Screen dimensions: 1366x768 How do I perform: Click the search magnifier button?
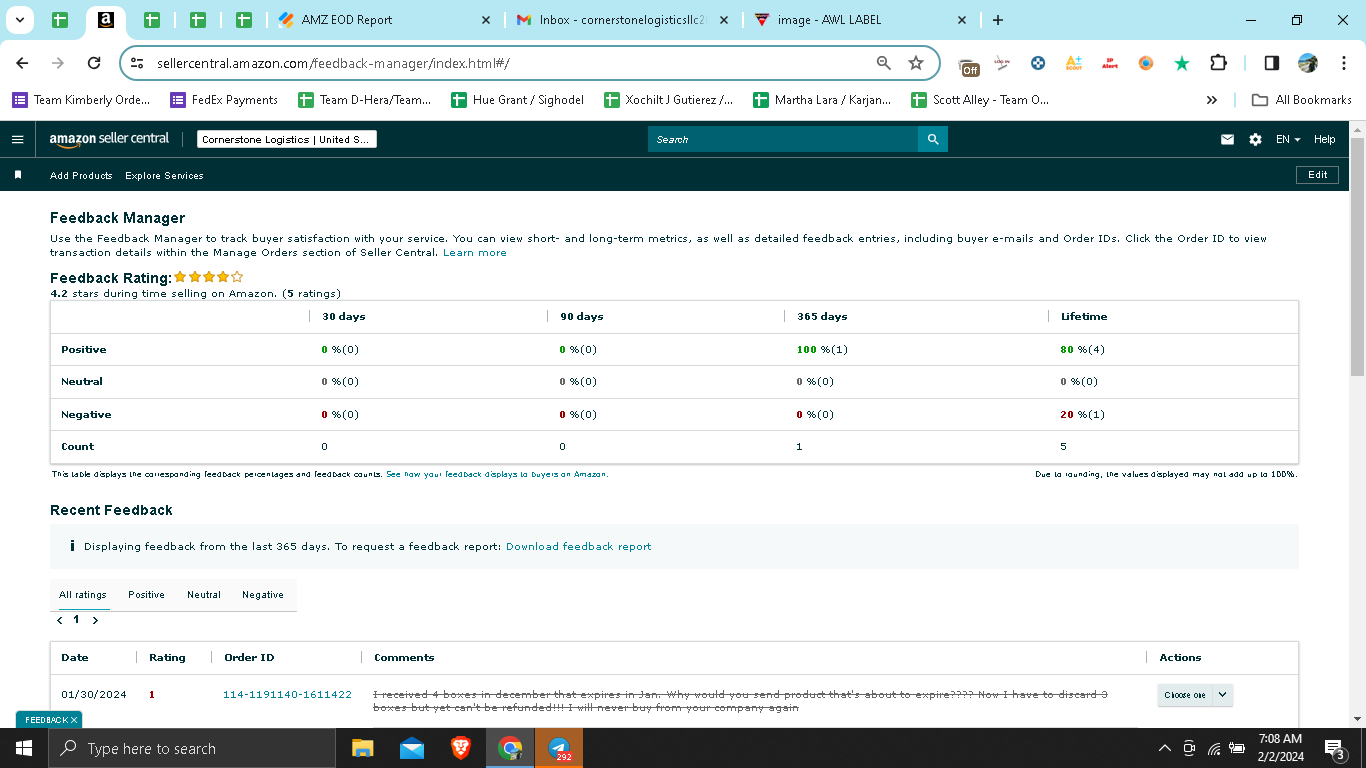tap(933, 139)
